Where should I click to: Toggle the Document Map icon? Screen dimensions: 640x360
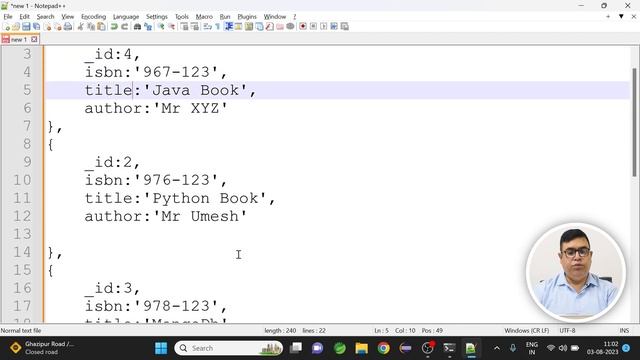pyautogui.click(x=249, y=27)
